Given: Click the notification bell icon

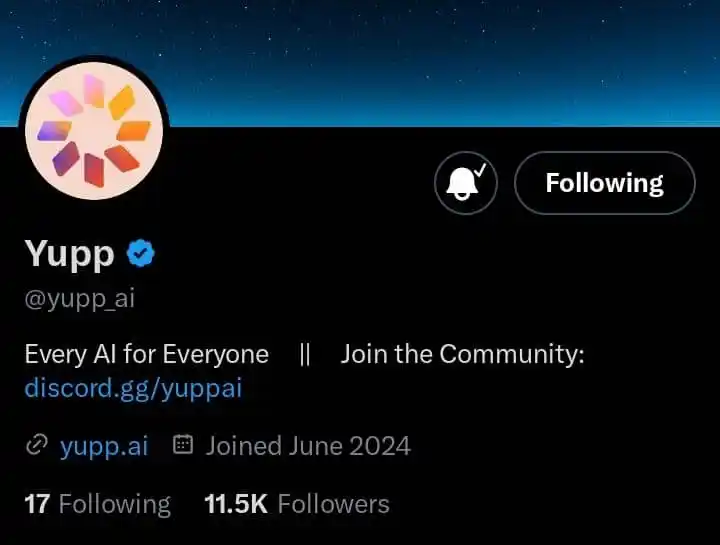Looking at the screenshot, I should coord(465,183).
